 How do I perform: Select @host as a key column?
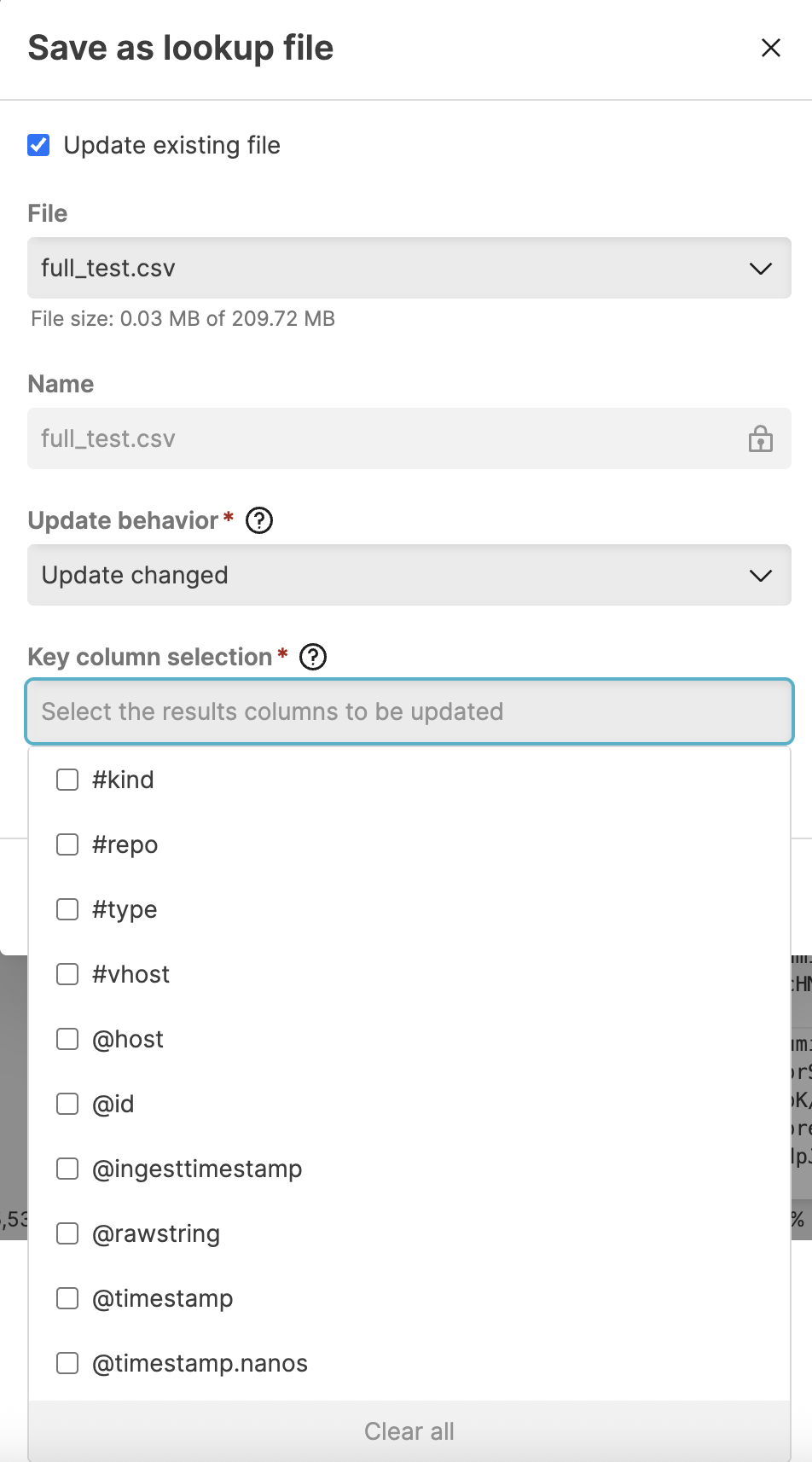[67, 1039]
